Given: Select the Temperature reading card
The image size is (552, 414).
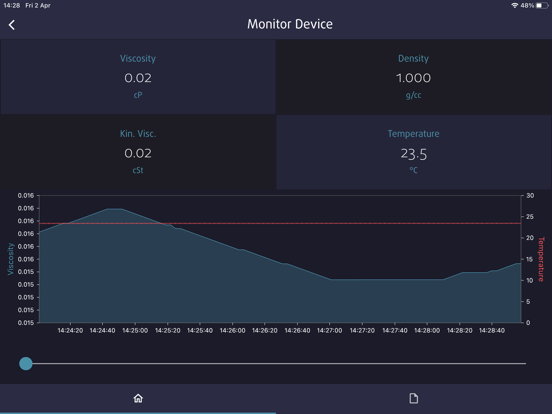Looking at the screenshot, I should click(414, 152).
